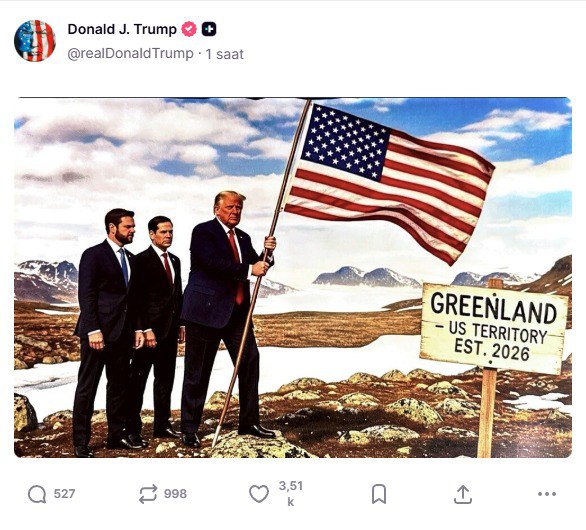Image resolution: width=586 pixels, height=530 pixels.
Task: Open the posted image at the American flag
Action: tap(389, 179)
